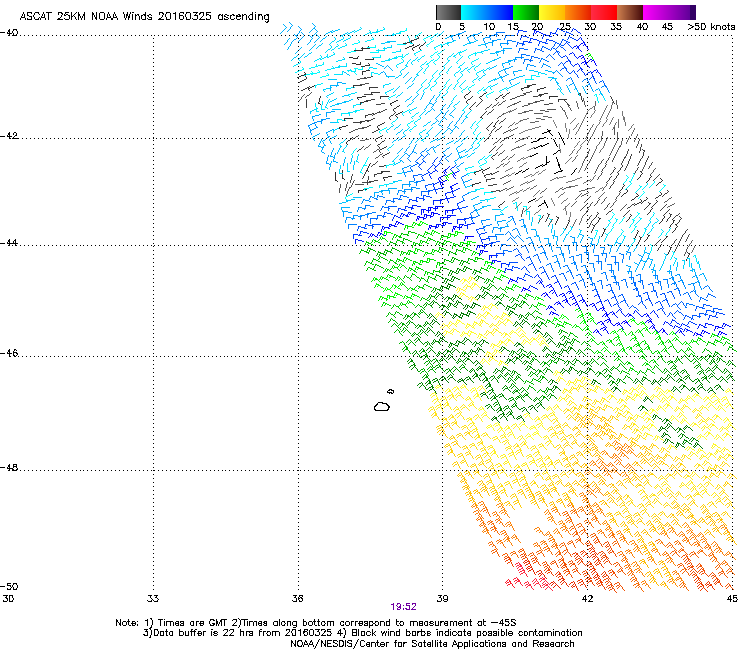Click the 45 longitude axis label

pyautogui.click(x=732, y=599)
